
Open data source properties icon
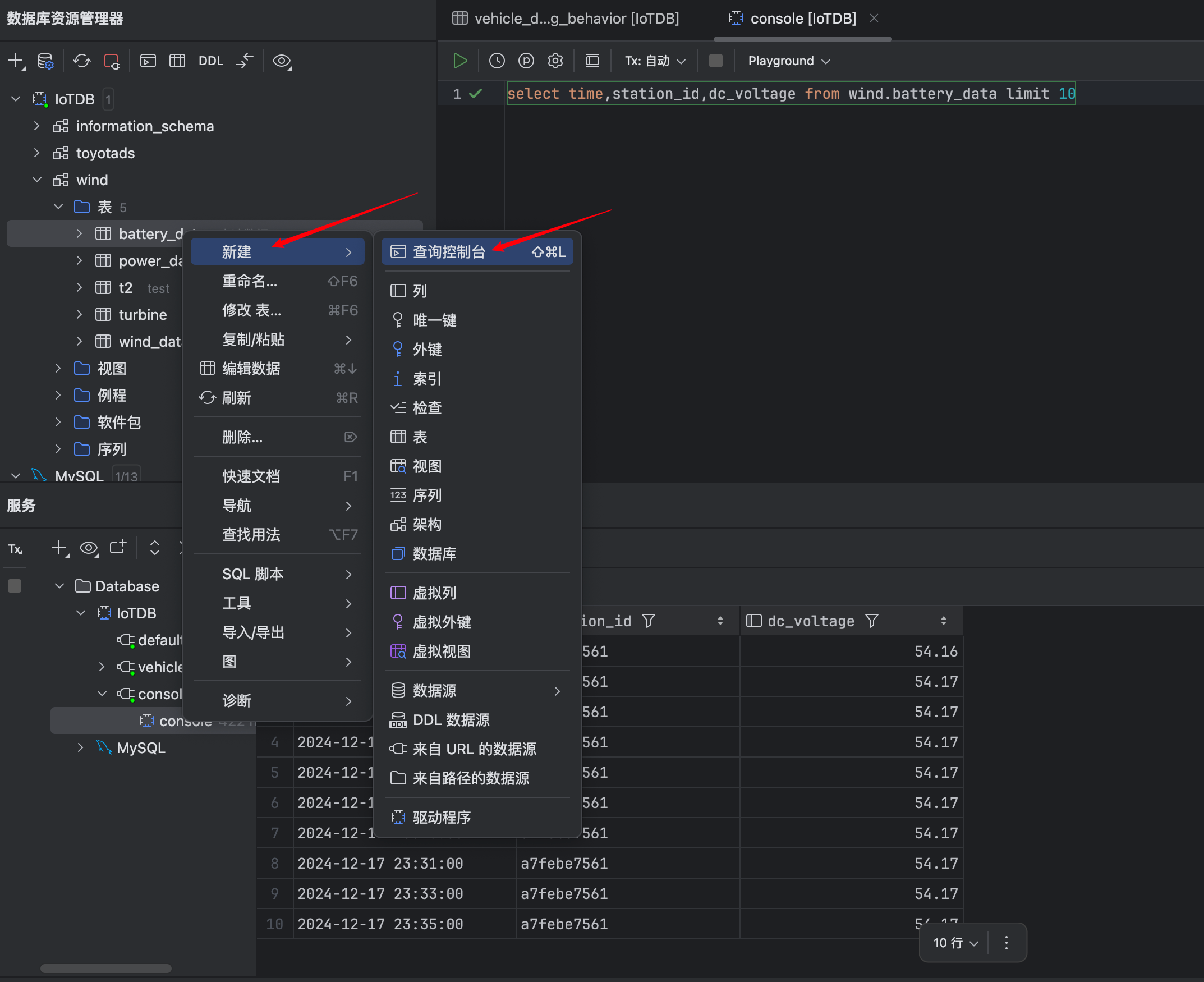[x=45, y=61]
